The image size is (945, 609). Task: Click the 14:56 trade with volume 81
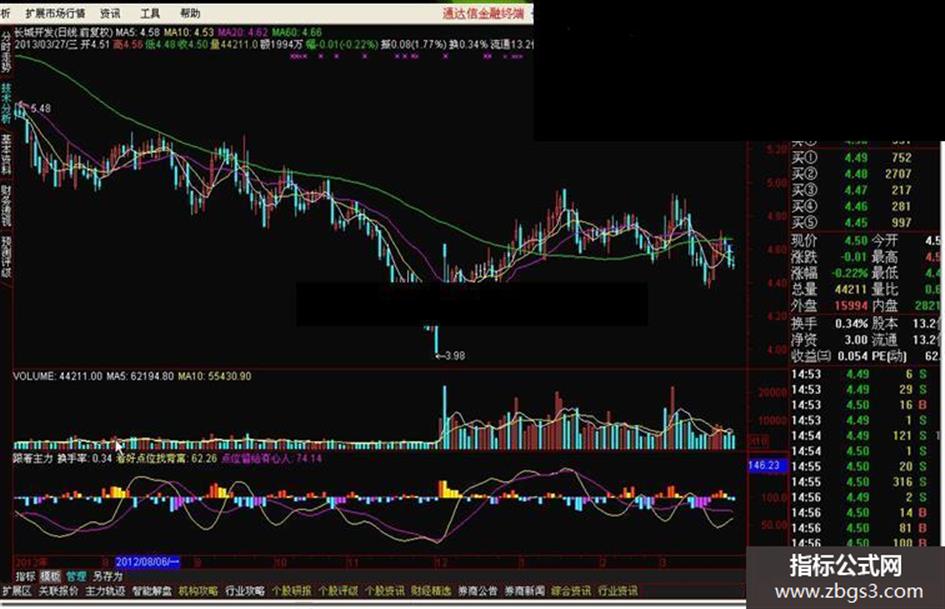point(859,528)
